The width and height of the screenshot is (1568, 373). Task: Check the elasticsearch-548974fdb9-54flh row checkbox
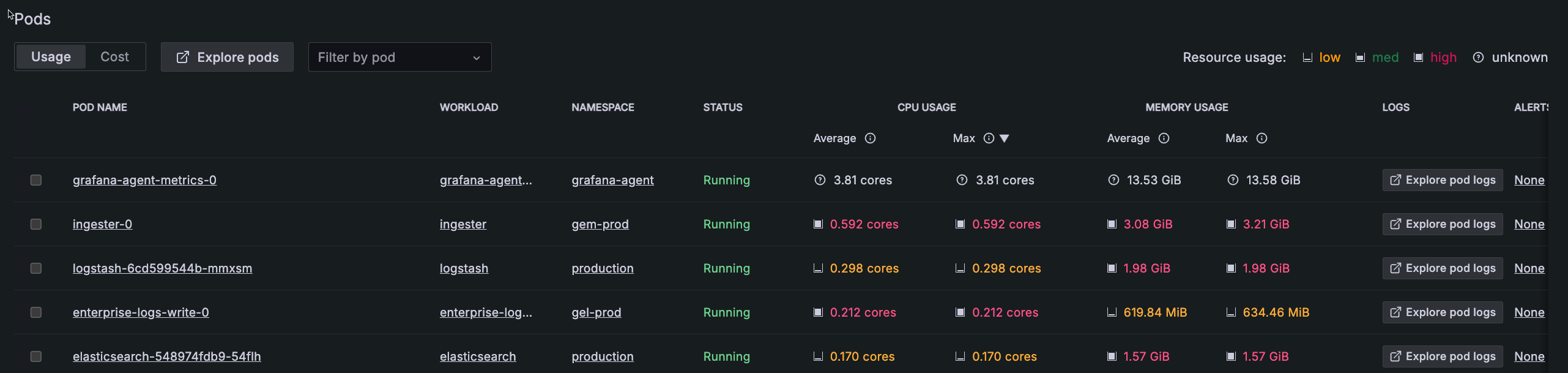pos(36,356)
